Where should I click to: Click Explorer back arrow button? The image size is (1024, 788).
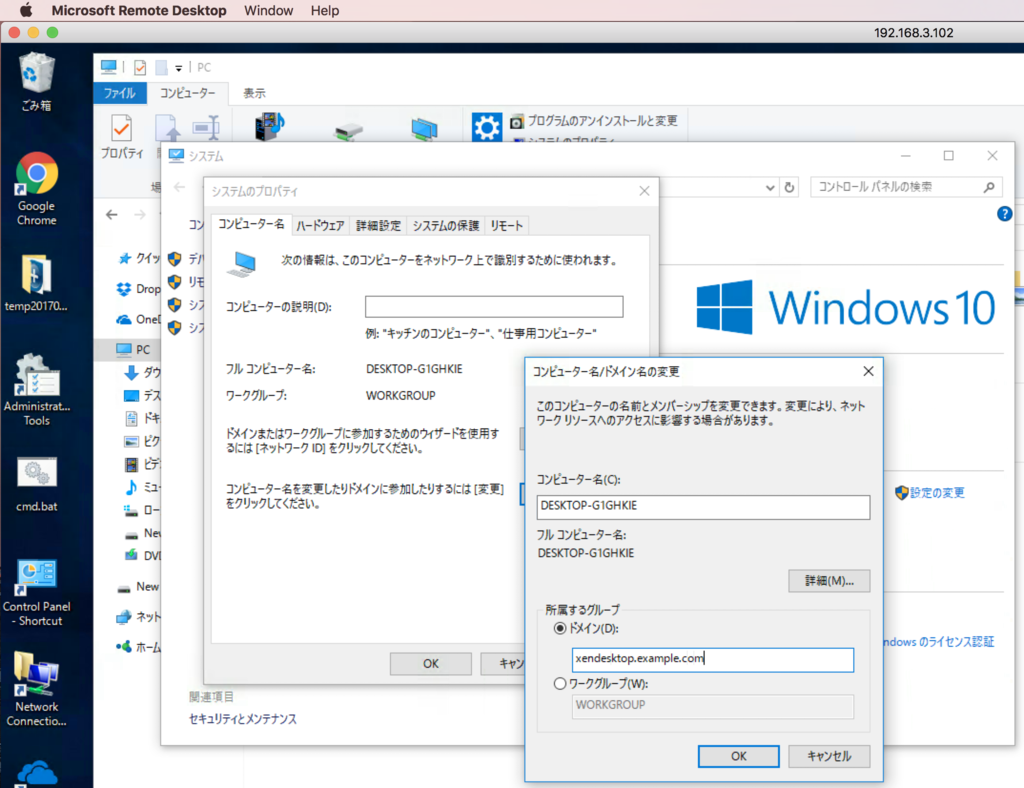click(112, 215)
